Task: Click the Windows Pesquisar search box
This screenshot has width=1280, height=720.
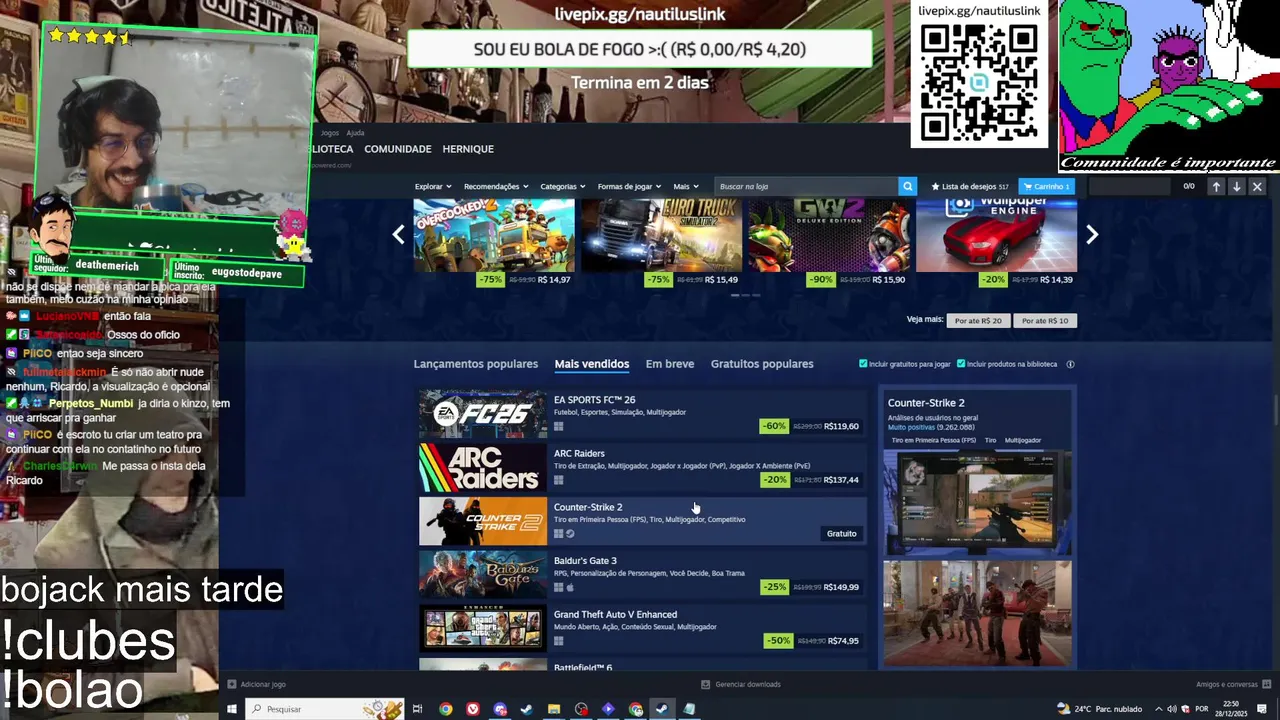Action: pos(324,709)
